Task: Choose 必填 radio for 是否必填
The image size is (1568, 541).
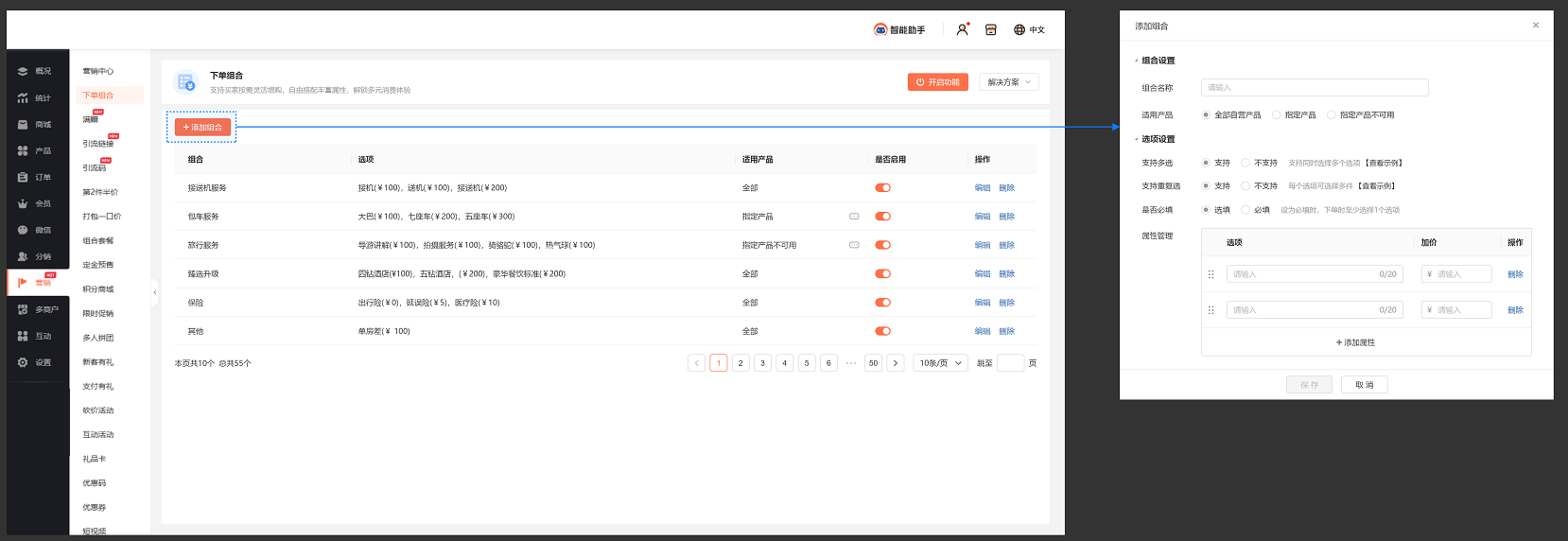Action: [1246, 210]
